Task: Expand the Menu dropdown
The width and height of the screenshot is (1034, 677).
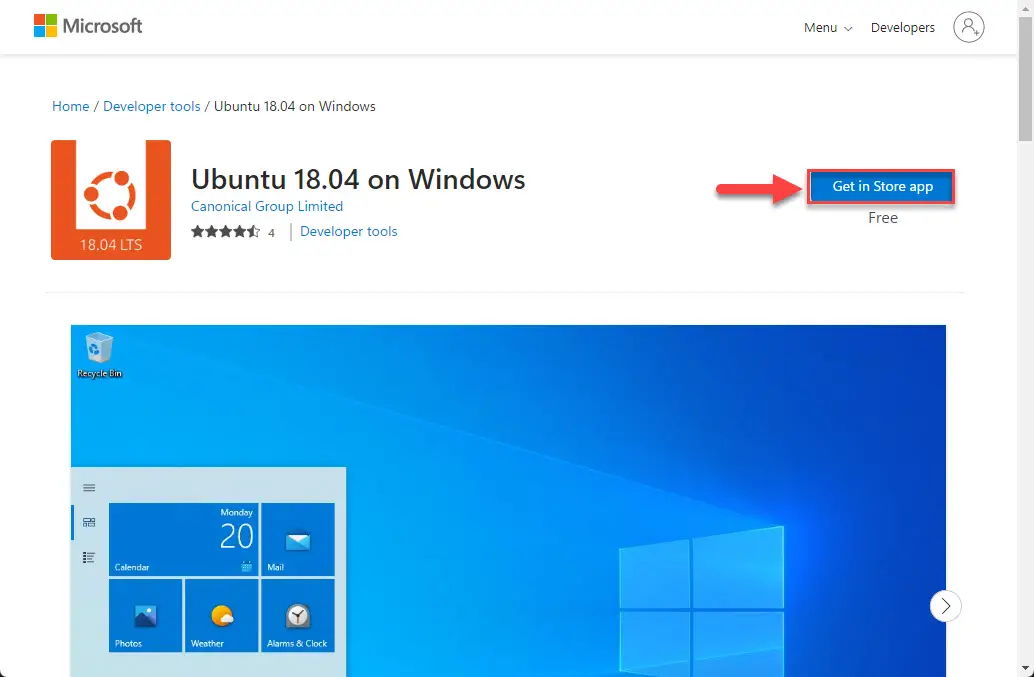Action: pos(828,28)
